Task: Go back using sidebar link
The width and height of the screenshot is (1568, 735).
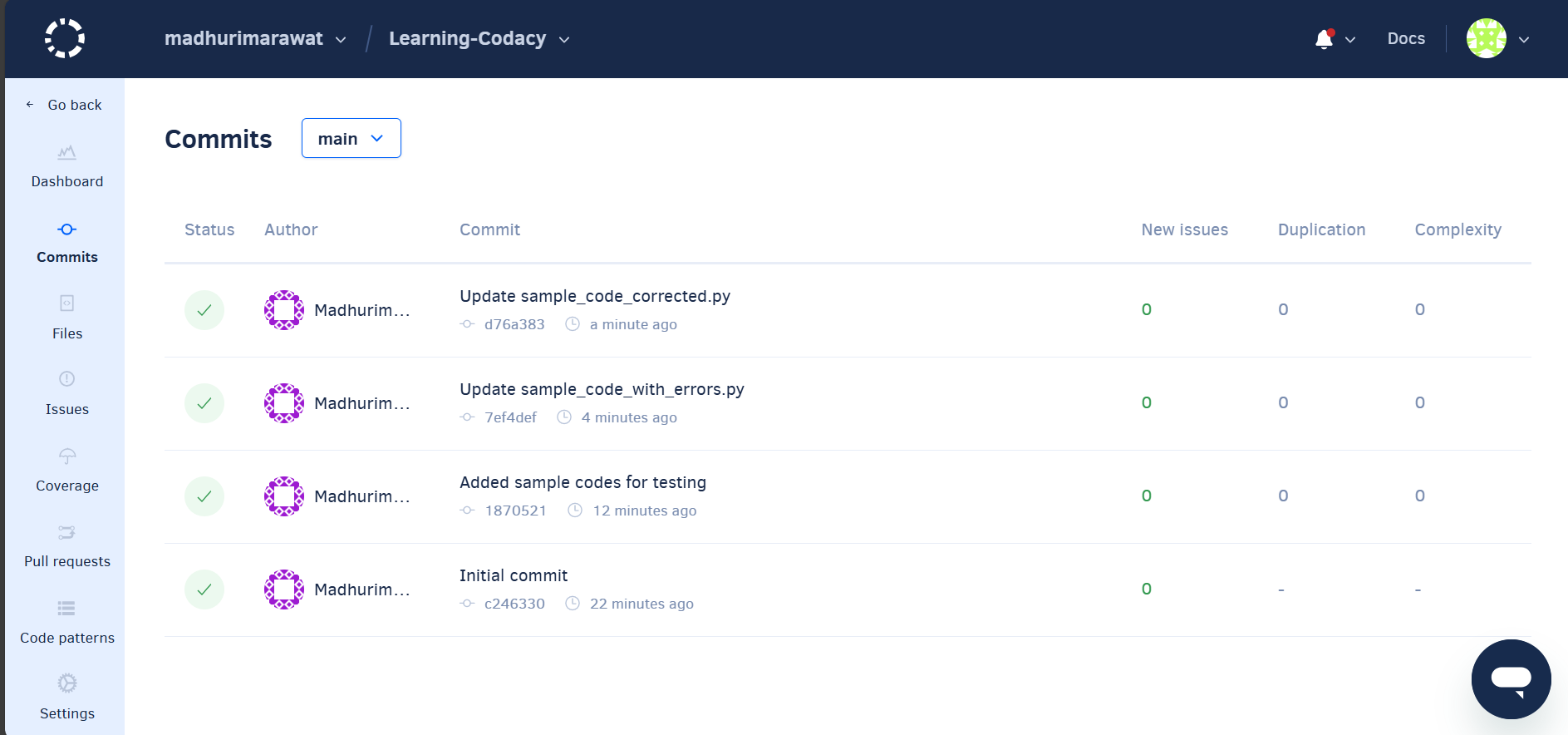Action: point(65,105)
